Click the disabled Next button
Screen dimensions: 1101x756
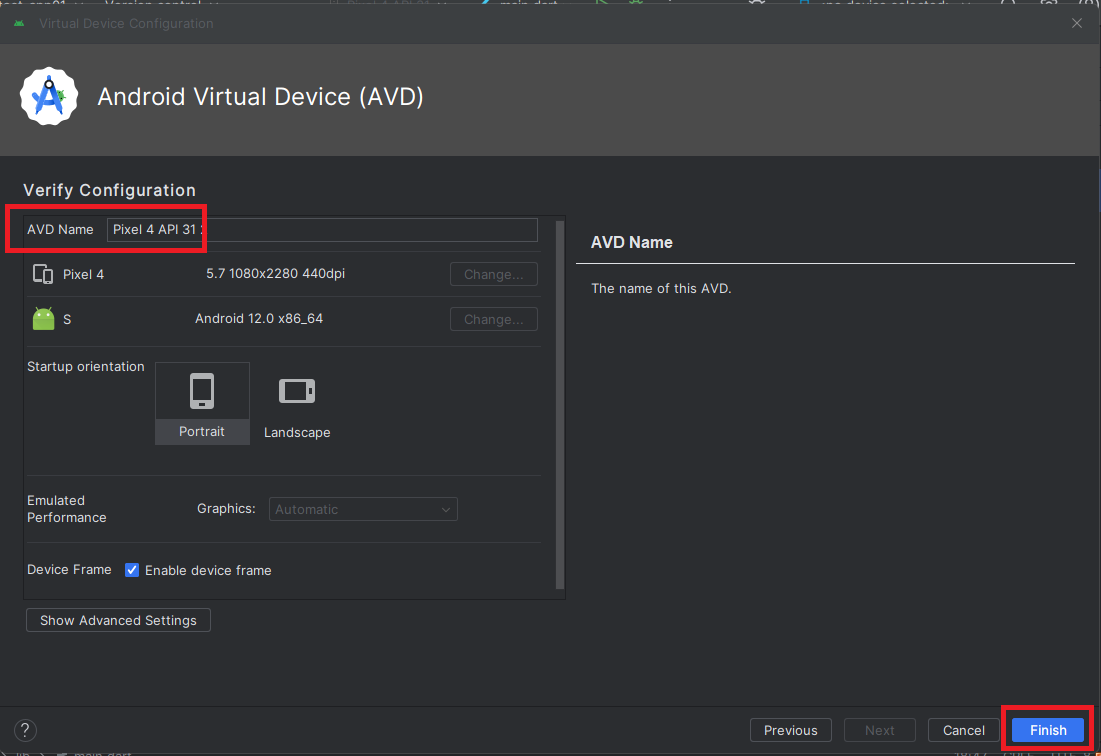coord(880,730)
